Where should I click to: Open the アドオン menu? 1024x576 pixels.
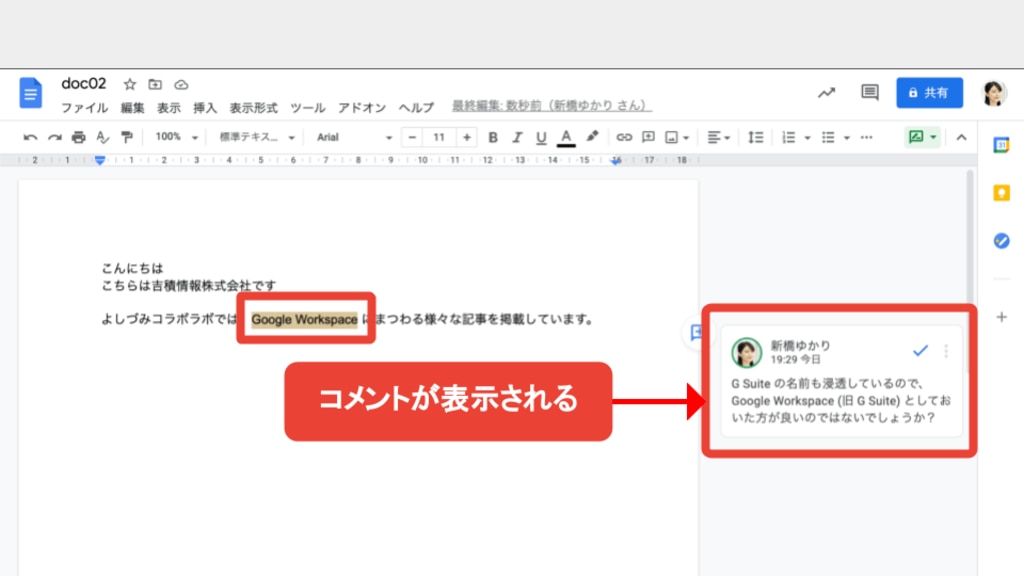(x=362, y=108)
